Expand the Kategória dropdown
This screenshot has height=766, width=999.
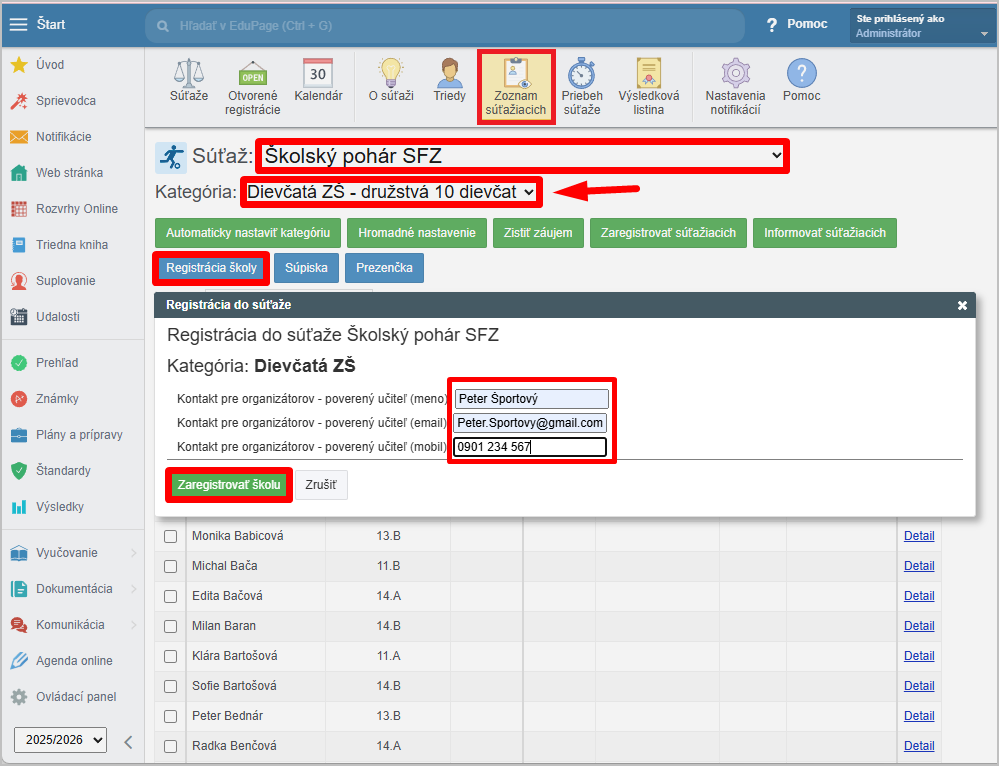391,191
